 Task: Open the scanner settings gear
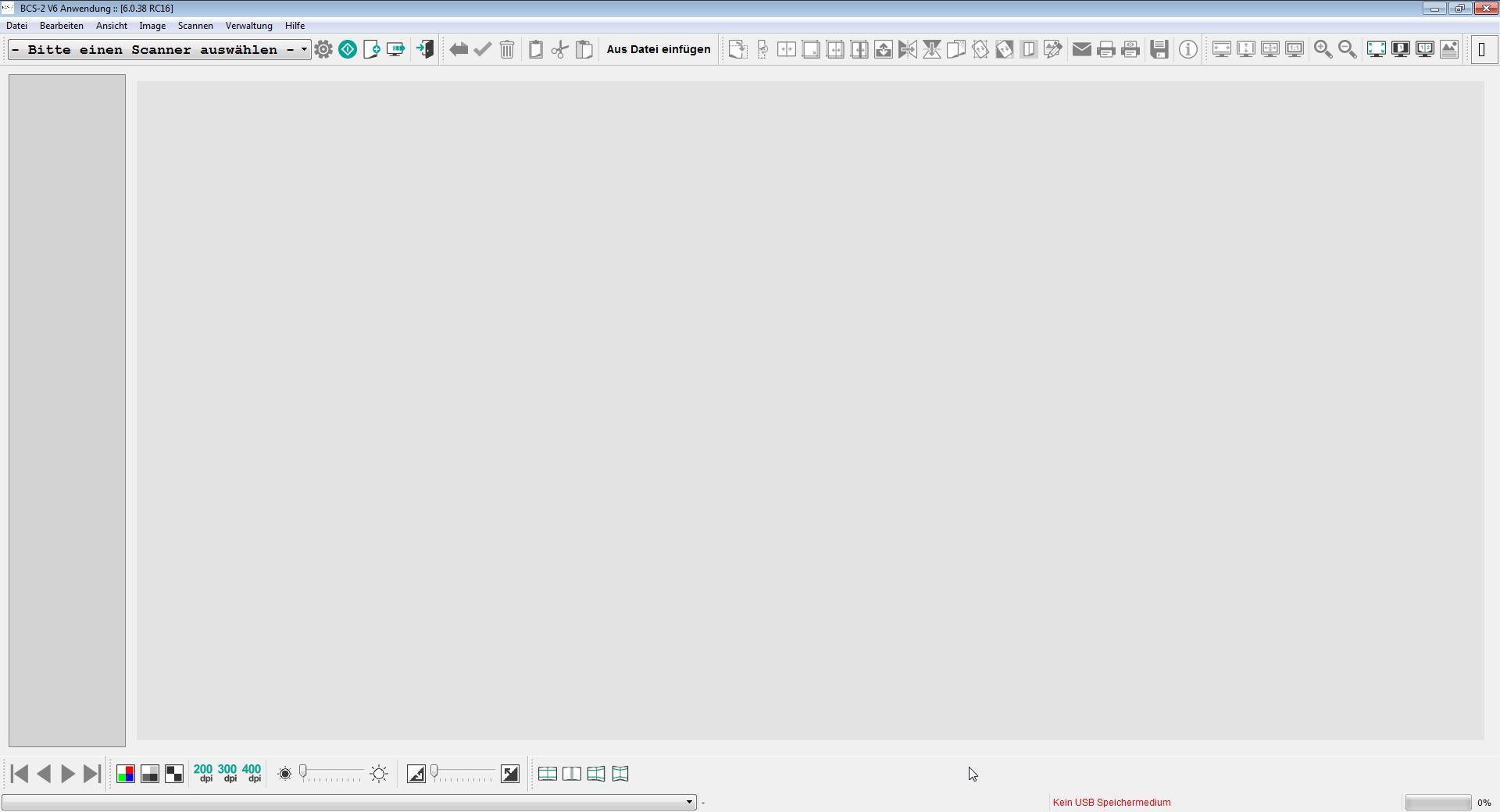[x=323, y=49]
